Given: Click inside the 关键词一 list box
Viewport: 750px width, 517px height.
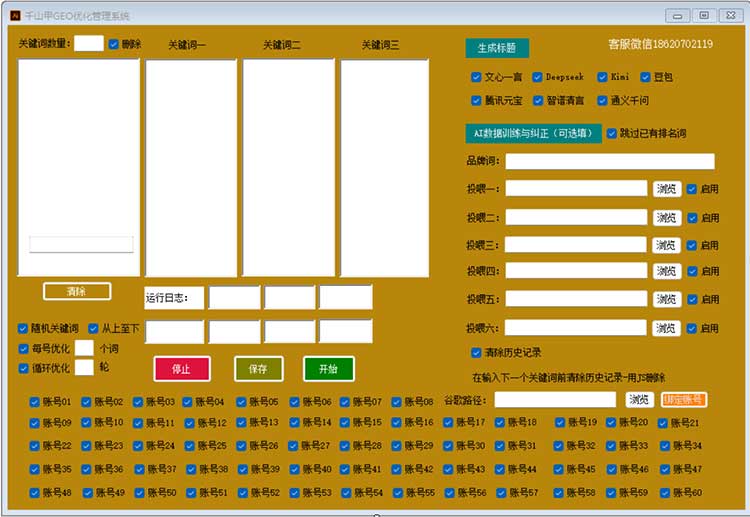Looking at the screenshot, I should click(x=191, y=167).
